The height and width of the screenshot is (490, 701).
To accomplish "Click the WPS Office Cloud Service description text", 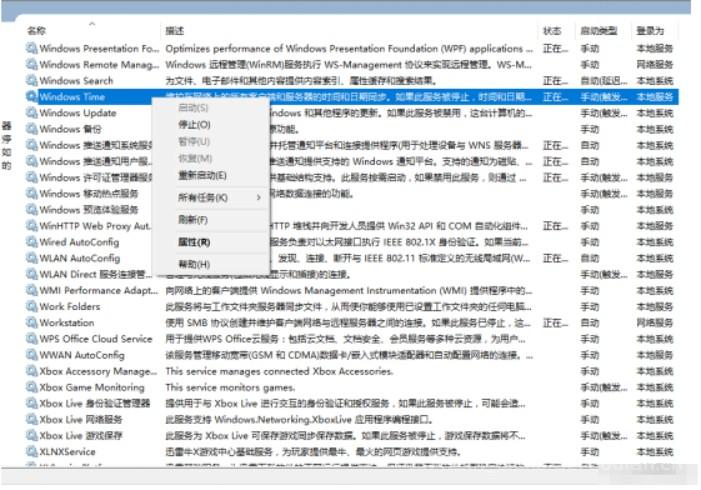I will click(x=345, y=339).
